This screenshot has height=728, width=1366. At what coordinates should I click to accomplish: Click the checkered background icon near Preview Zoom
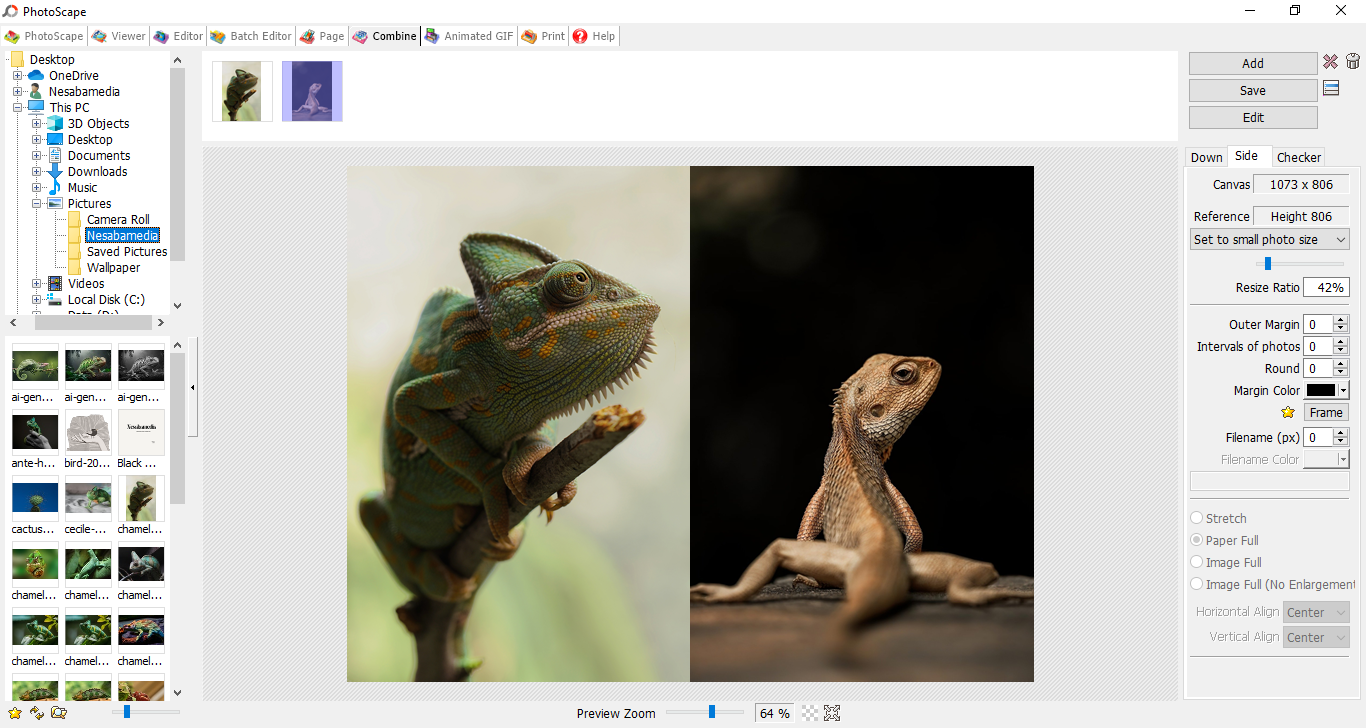tap(810, 713)
